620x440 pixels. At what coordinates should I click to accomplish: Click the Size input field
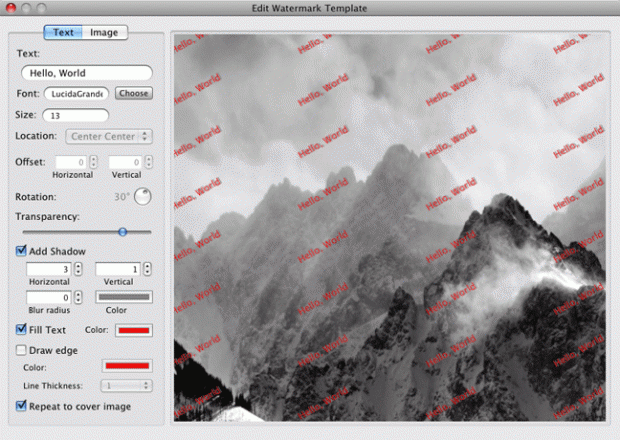[74, 115]
